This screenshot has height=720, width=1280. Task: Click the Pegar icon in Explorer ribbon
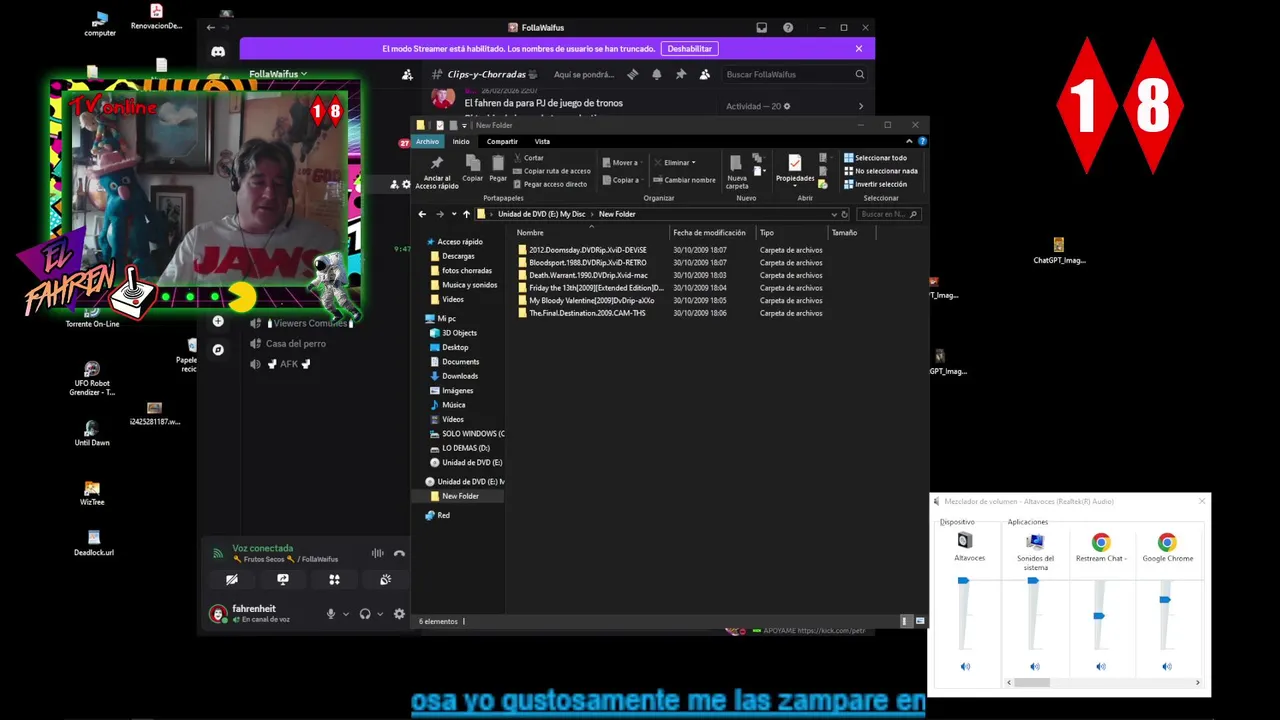(x=497, y=168)
